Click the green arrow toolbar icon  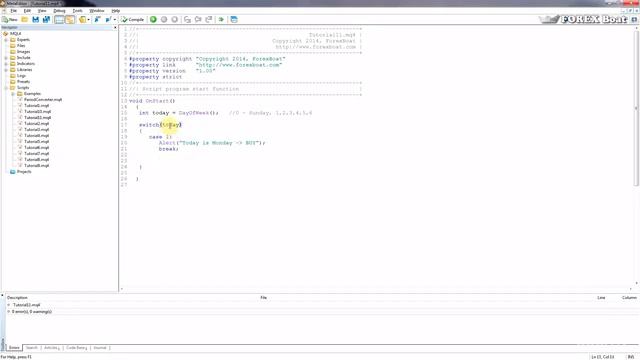[x=221, y=20]
